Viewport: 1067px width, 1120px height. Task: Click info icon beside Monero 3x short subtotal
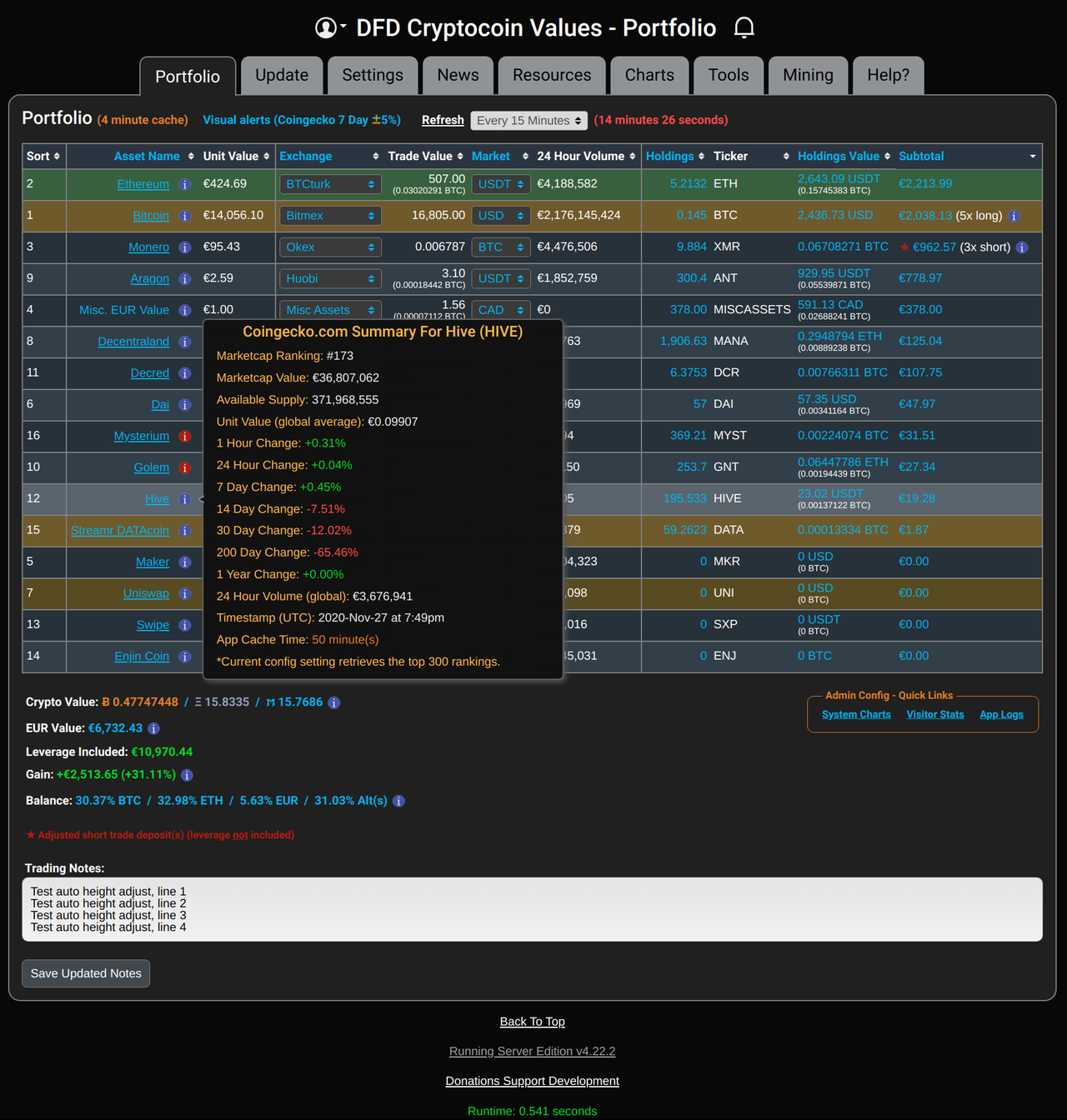tap(1022, 247)
